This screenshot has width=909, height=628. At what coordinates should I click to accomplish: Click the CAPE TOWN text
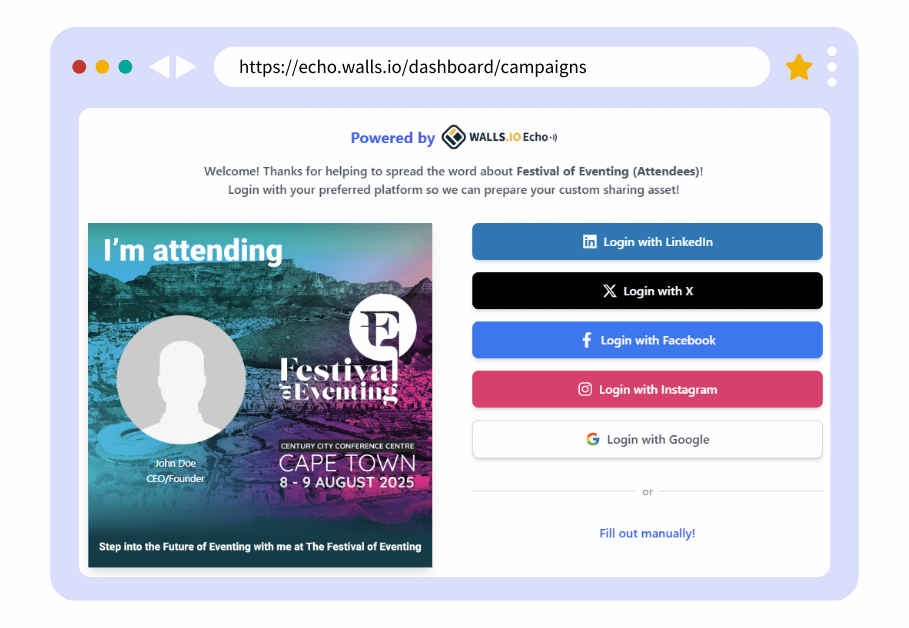coord(347,463)
